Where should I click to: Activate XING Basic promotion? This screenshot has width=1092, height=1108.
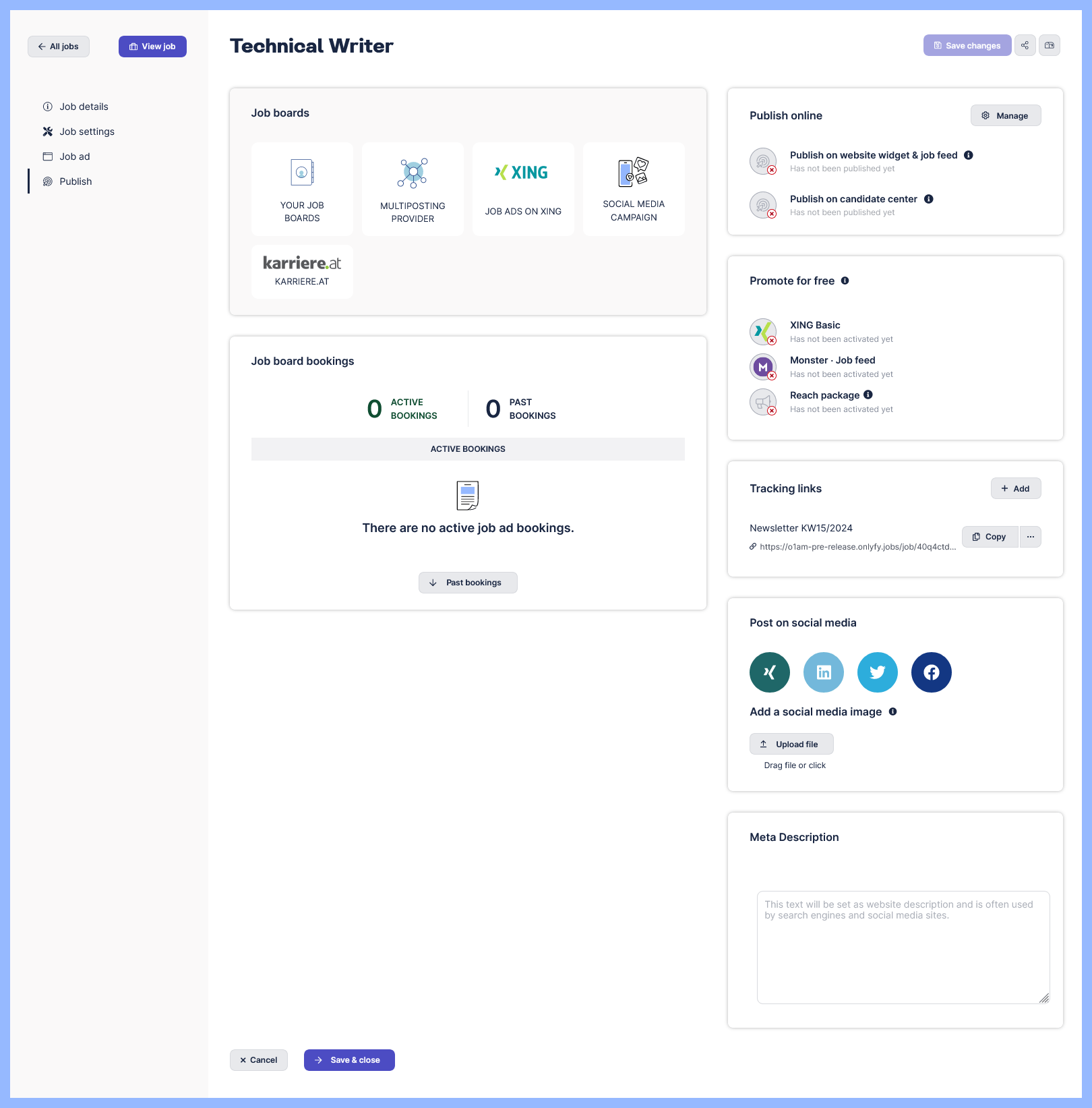pos(763,332)
